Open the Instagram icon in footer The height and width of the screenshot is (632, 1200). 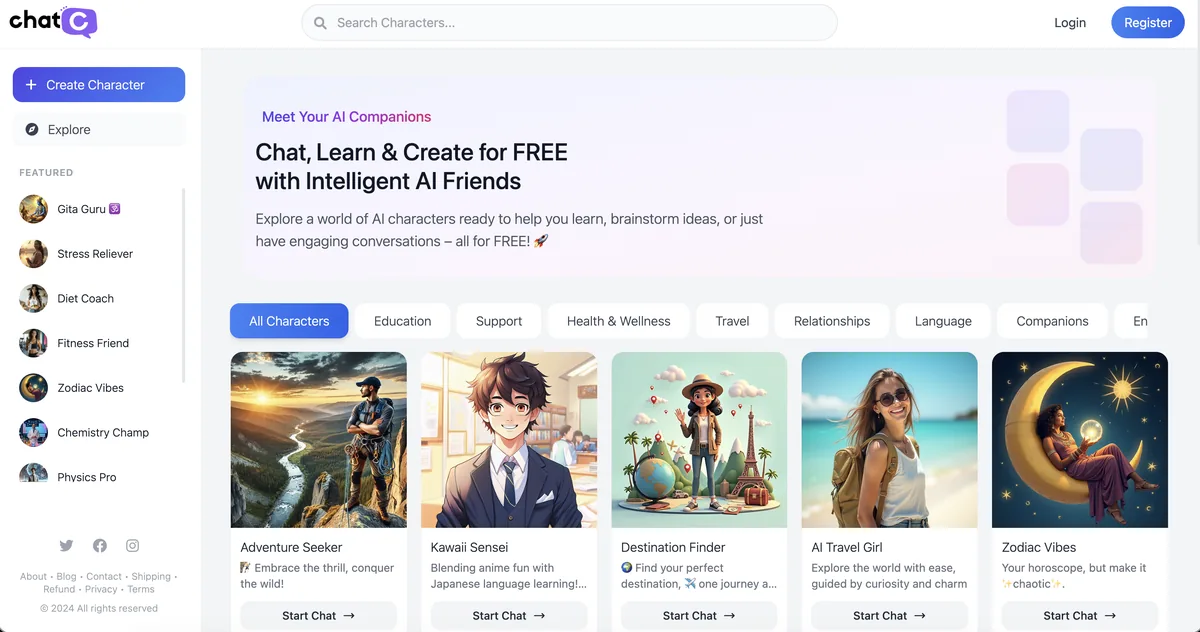pos(133,545)
